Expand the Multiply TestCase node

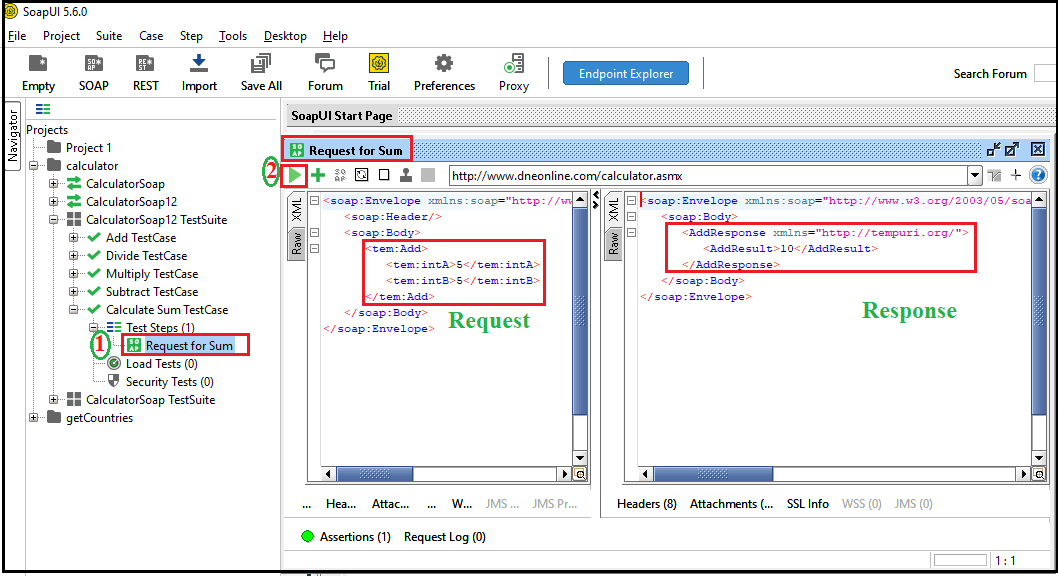click(74, 273)
